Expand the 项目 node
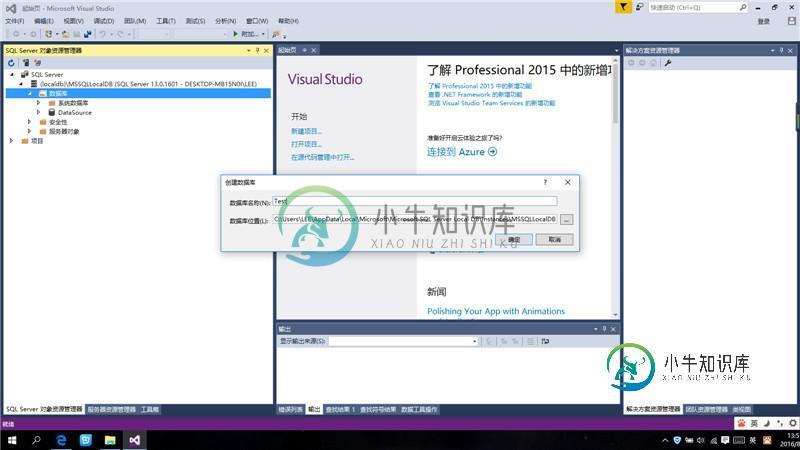The image size is (800, 450). [12, 141]
